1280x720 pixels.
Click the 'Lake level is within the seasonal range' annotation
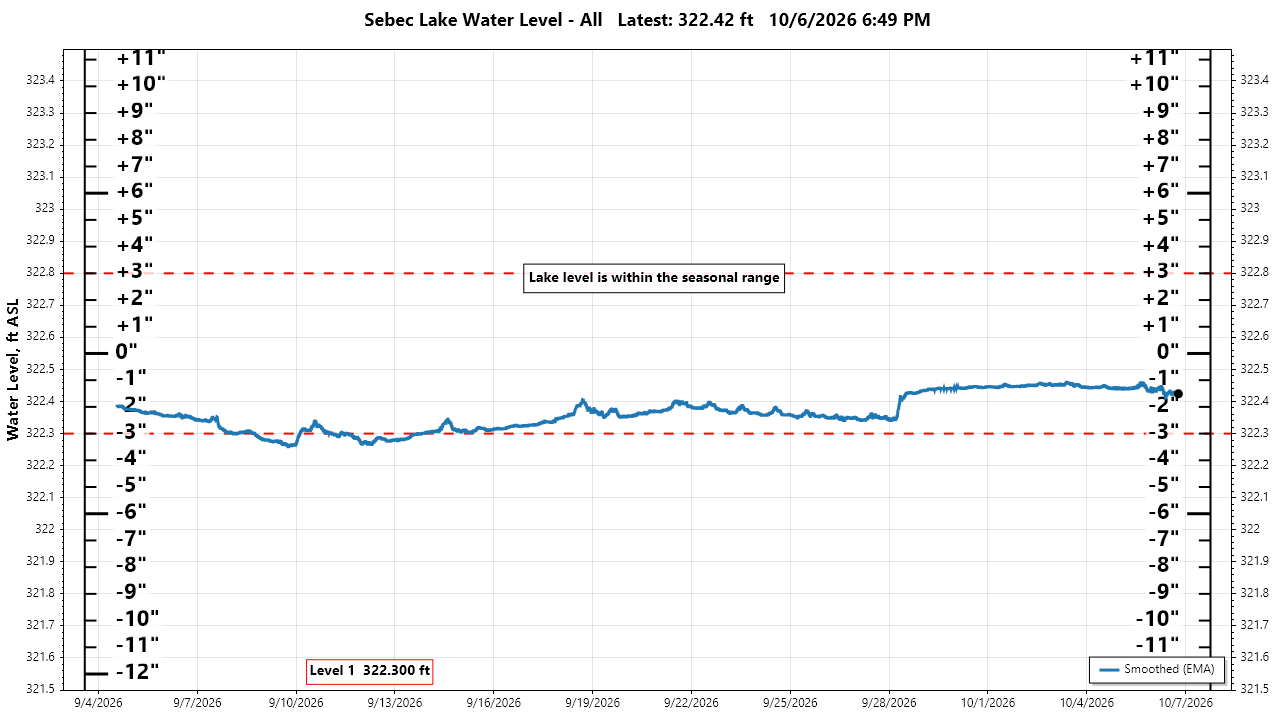click(x=654, y=278)
